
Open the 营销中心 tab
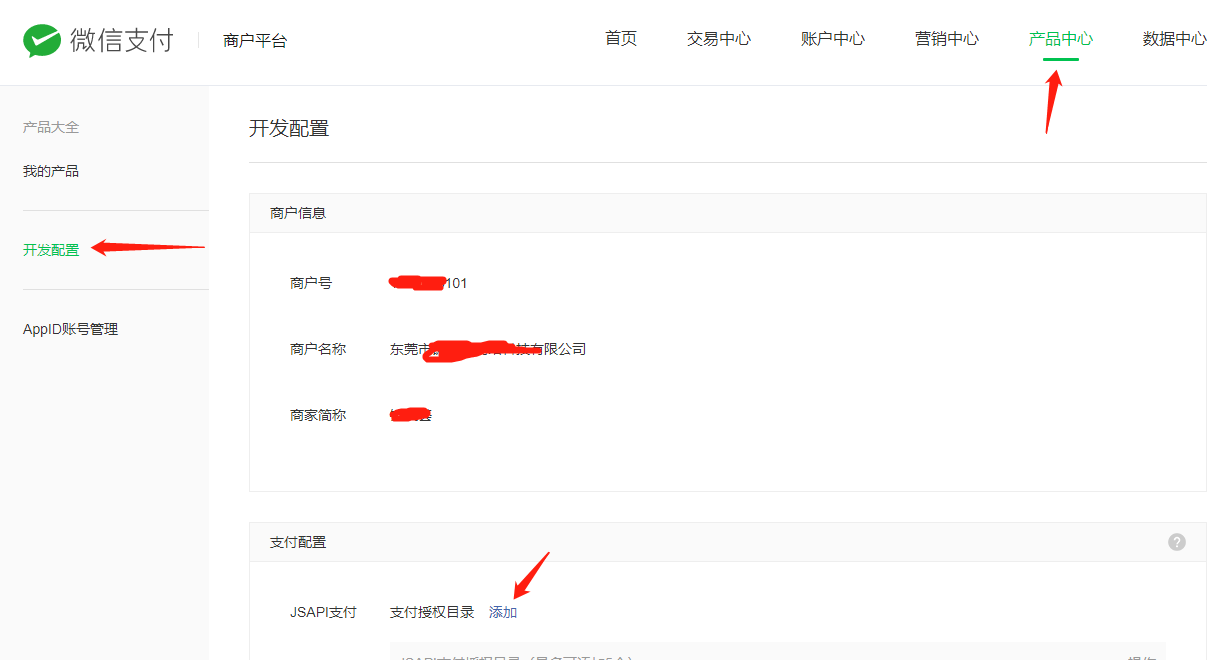tap(946, 39)
